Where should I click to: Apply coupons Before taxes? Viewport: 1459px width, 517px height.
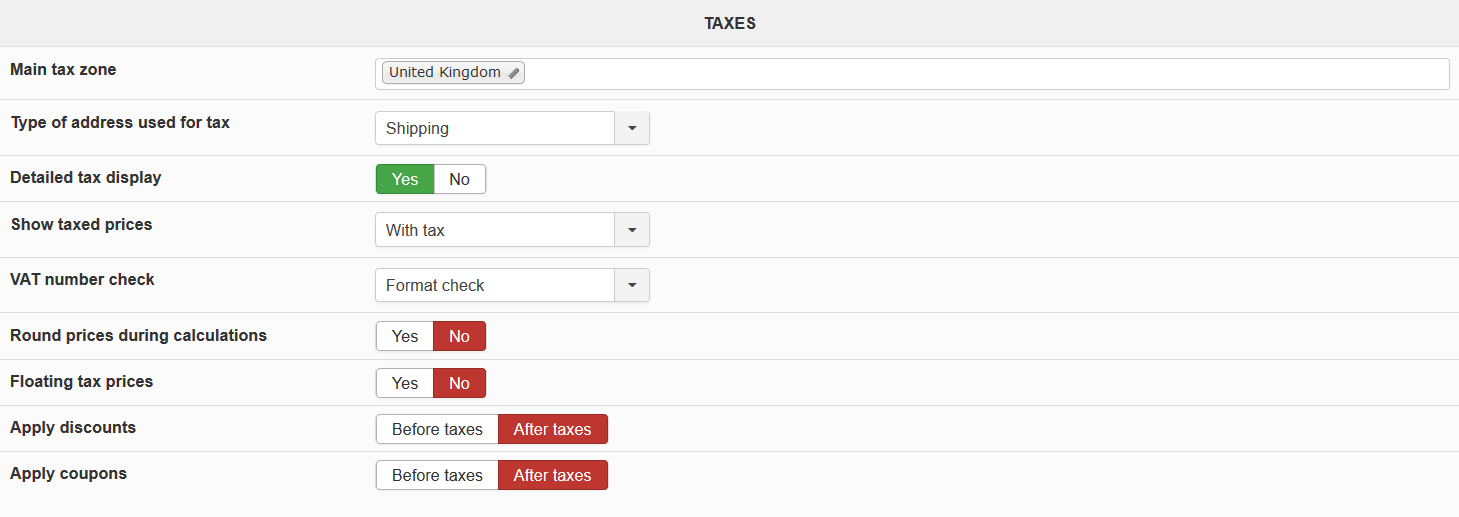pos(437,475)
